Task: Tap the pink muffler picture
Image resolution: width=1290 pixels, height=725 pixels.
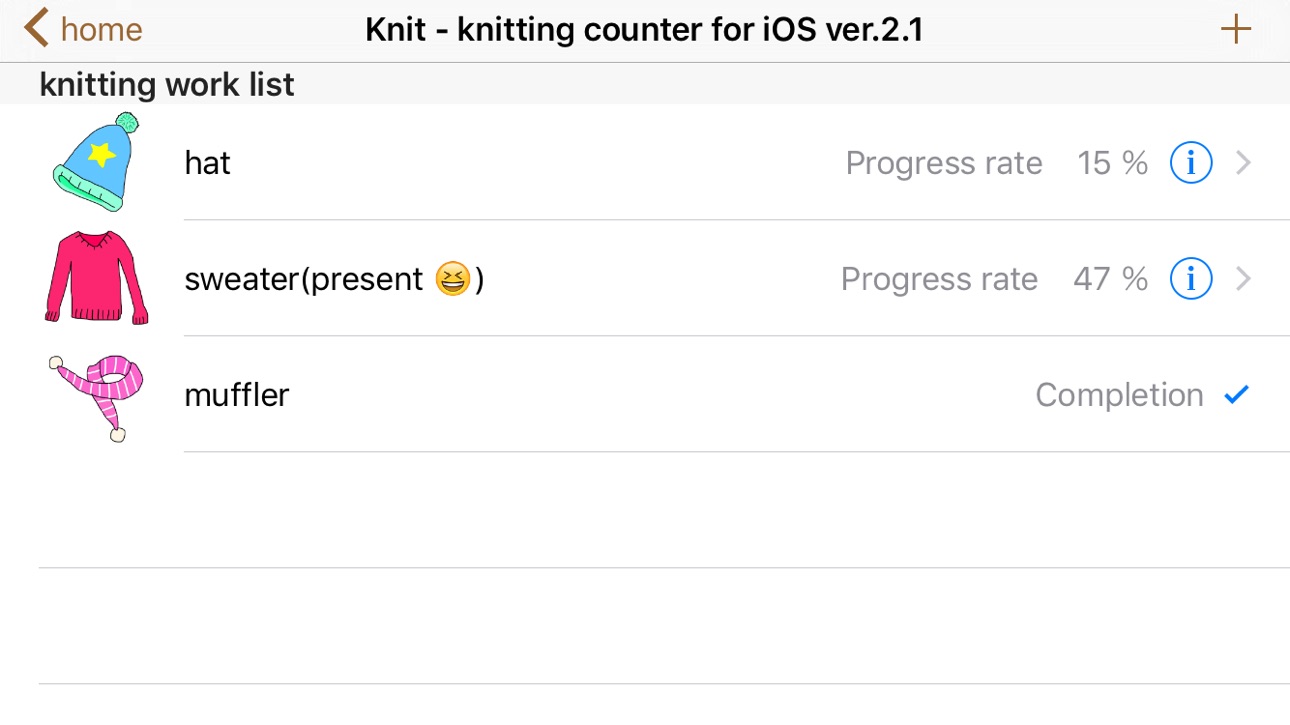Action: (96, 397)
